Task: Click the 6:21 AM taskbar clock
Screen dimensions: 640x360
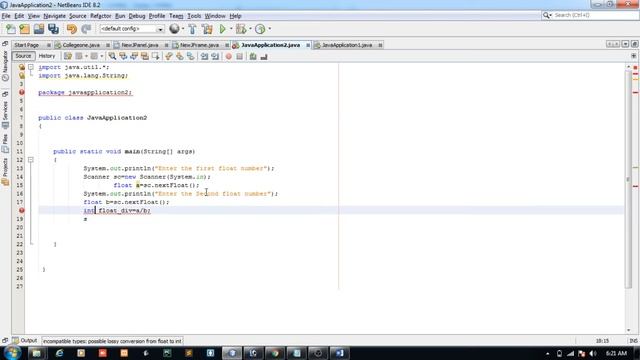Action: (616, 353)
